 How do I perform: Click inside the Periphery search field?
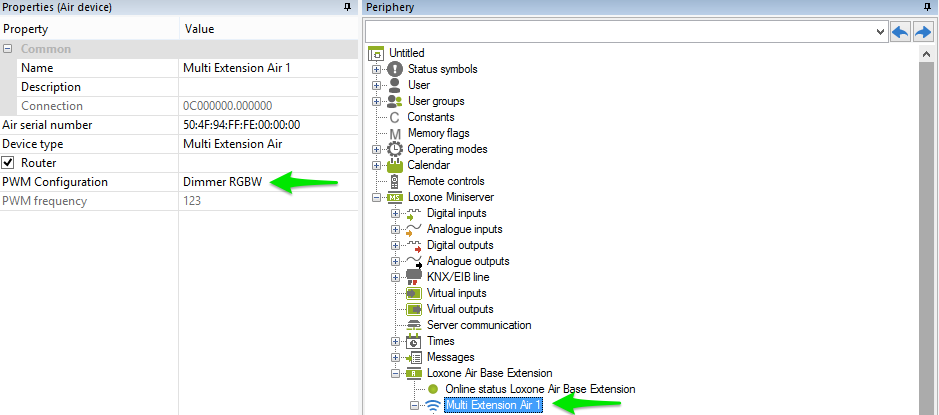(620, 32)
